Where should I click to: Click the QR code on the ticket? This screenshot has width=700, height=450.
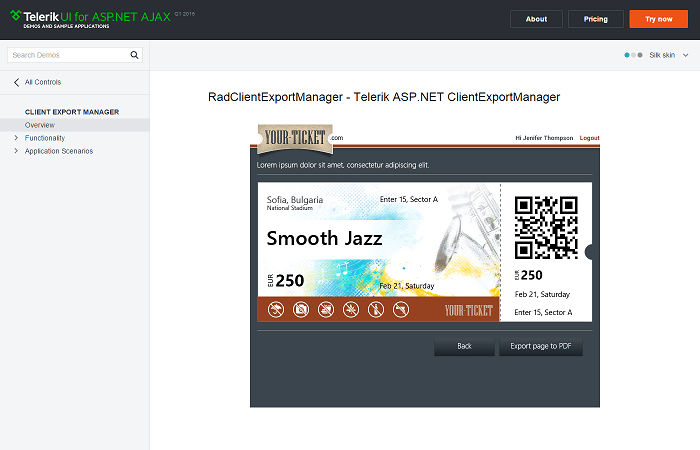coord(546,227)
